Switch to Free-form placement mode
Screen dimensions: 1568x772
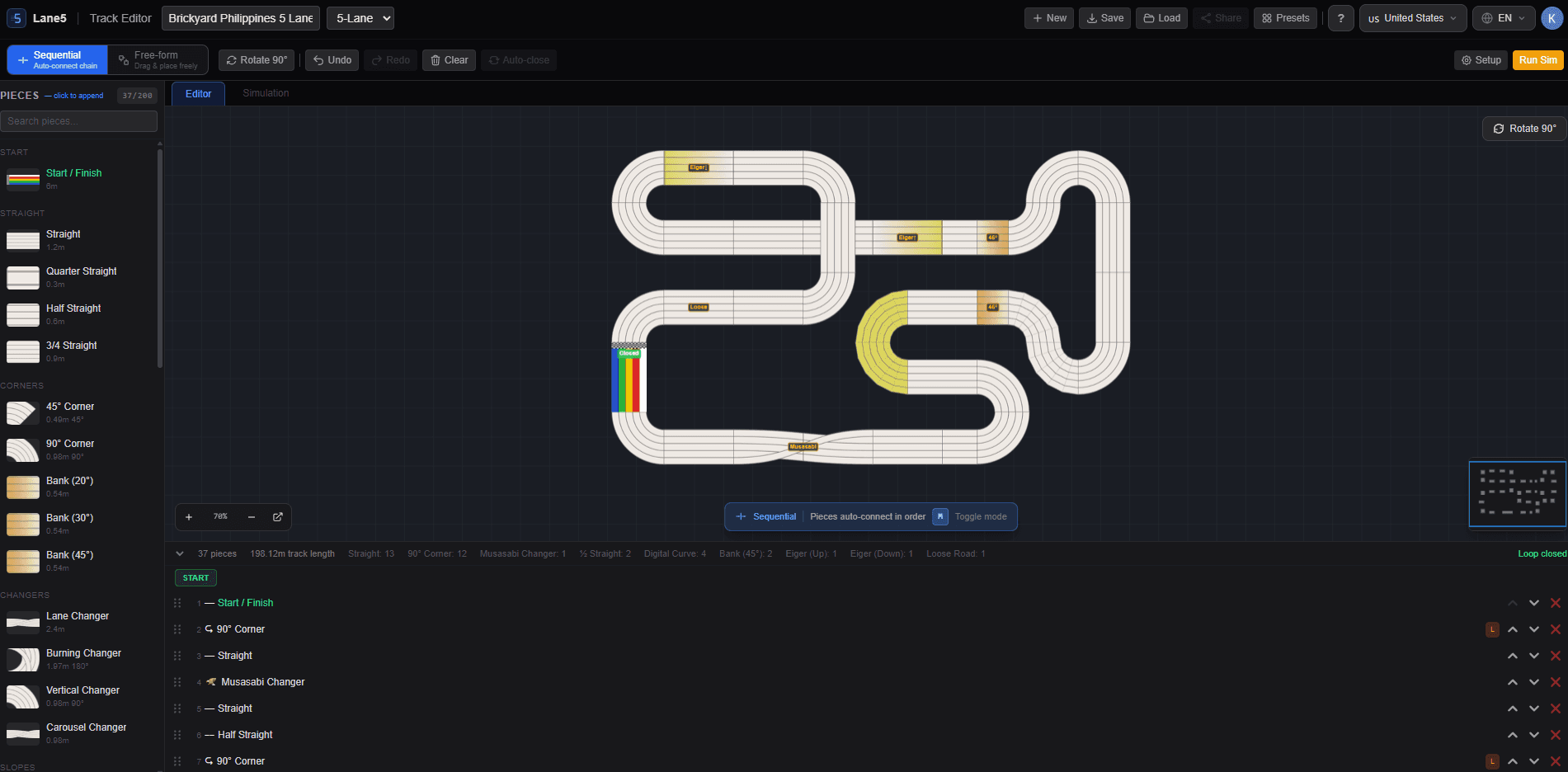coord(158,59)
